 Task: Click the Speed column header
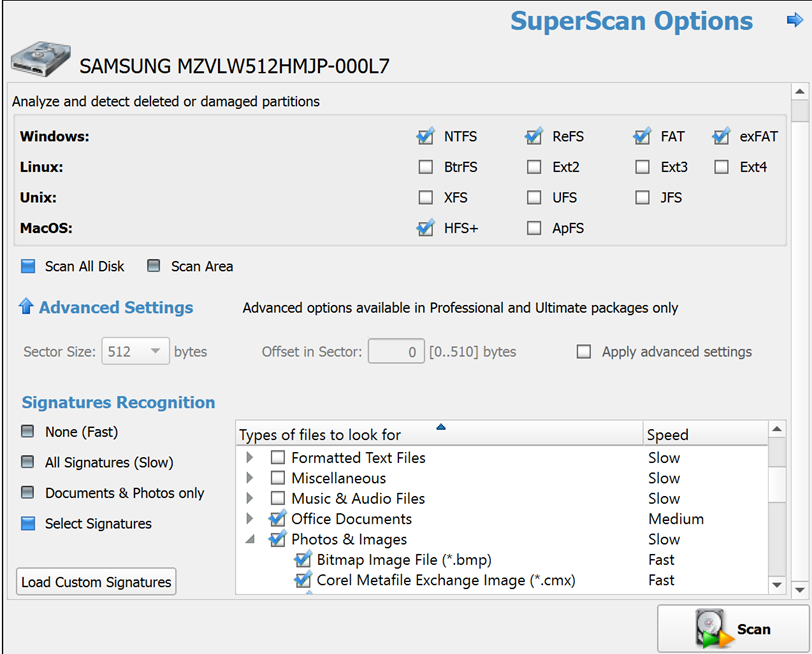[x=705, y=434]
